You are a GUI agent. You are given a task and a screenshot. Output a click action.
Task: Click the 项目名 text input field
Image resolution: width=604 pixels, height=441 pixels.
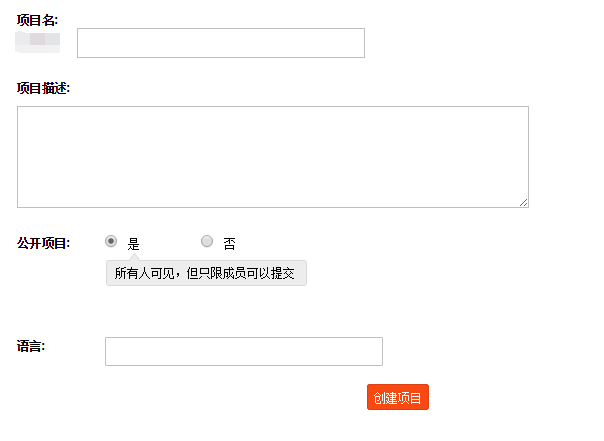pos(221,43)
